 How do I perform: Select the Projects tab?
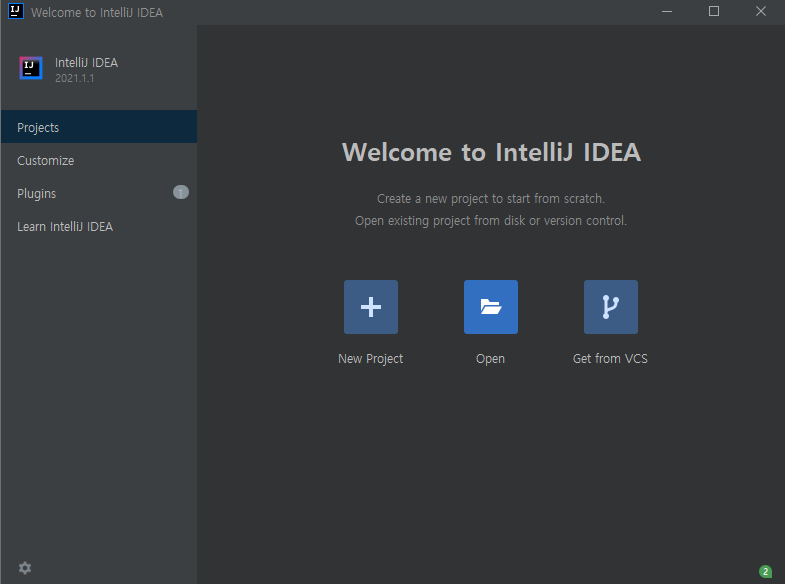(x=99, y=127)
